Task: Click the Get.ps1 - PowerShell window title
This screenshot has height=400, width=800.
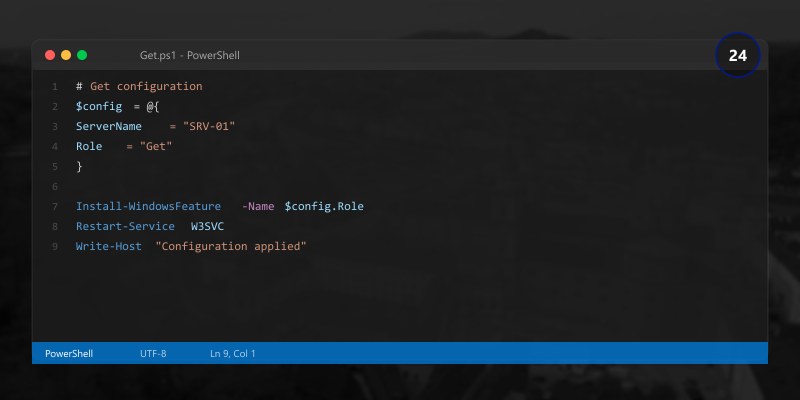Action: pyautogui.click(x=190, y=55)
